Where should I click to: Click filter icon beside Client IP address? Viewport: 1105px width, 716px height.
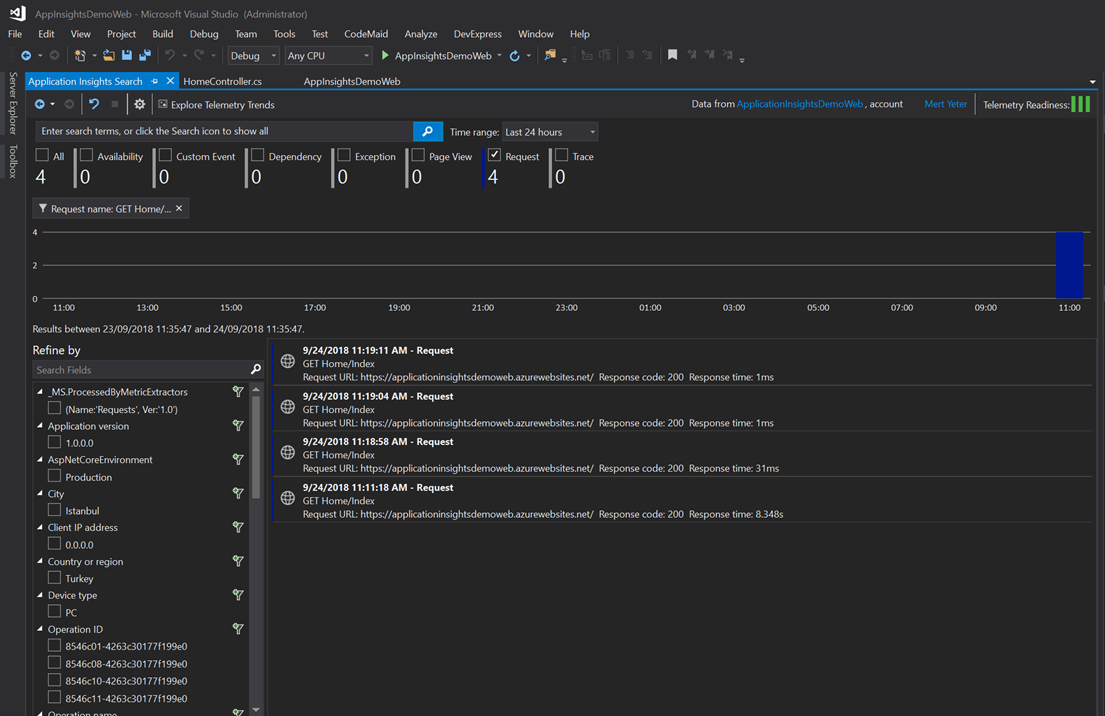[x=238, y=527]
